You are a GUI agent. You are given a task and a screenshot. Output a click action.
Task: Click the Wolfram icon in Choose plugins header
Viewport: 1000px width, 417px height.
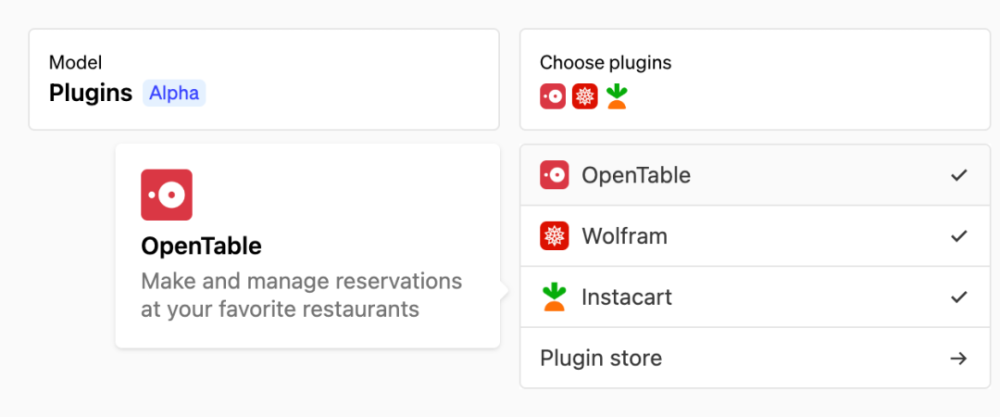tap(585, 96)
